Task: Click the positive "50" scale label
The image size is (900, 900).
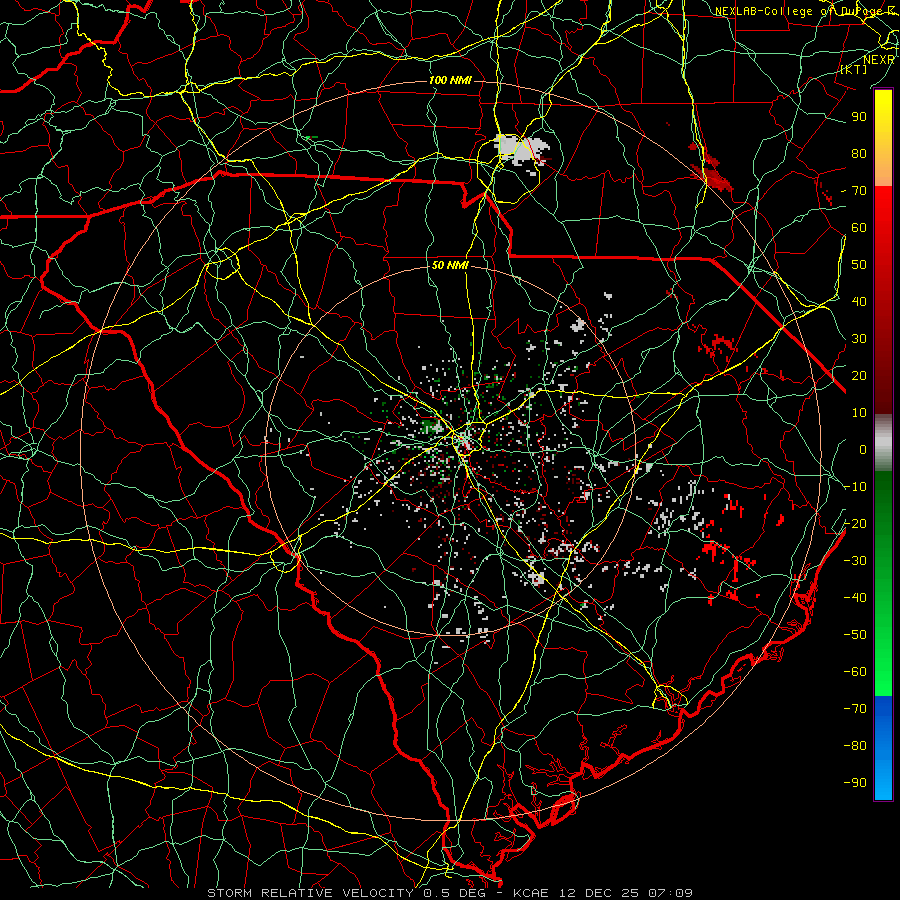Action: tap(859, 265)
